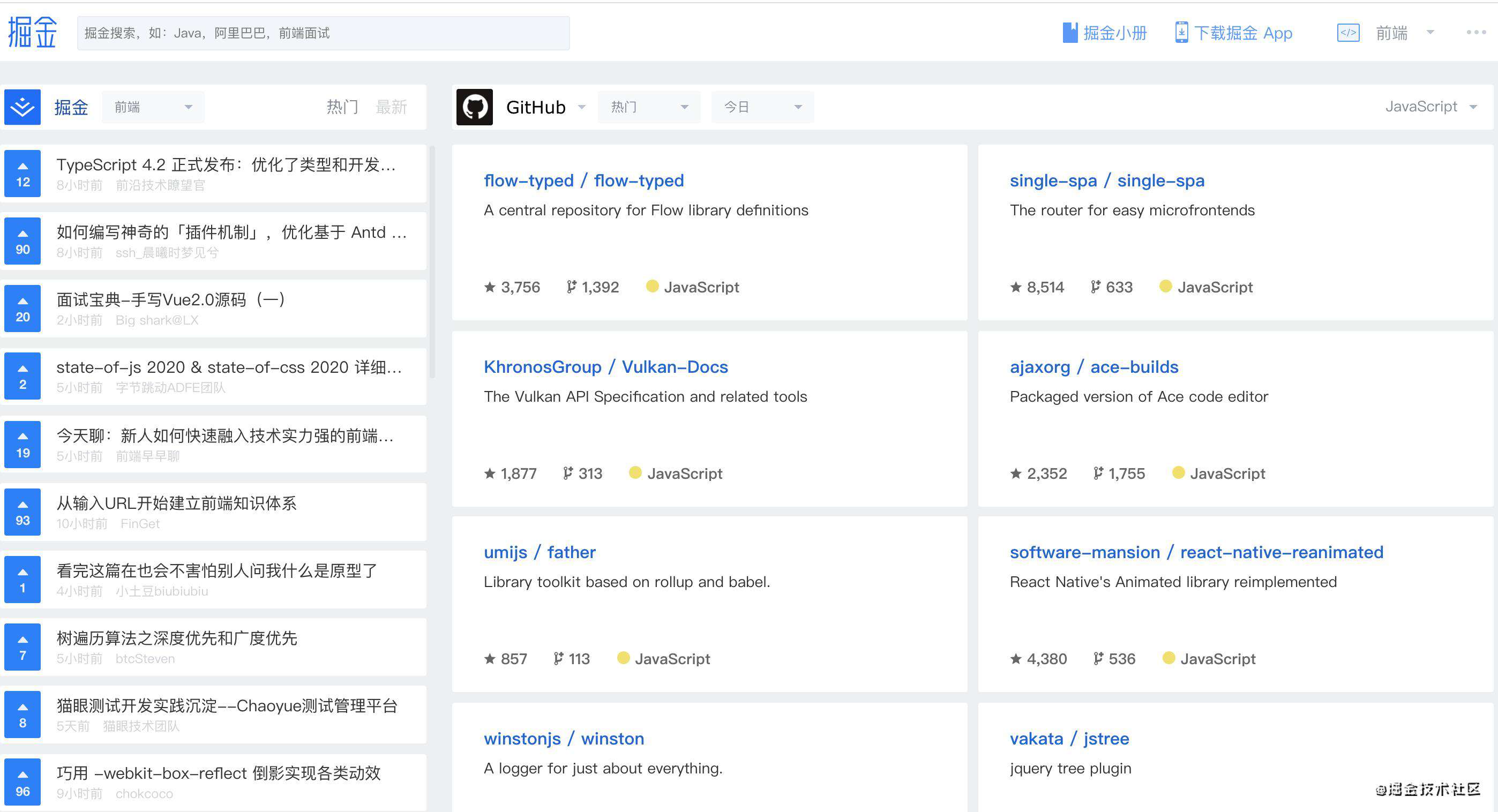Upvote the -webkit-box-reflect article
The image size is (1498, 812).
22,782
